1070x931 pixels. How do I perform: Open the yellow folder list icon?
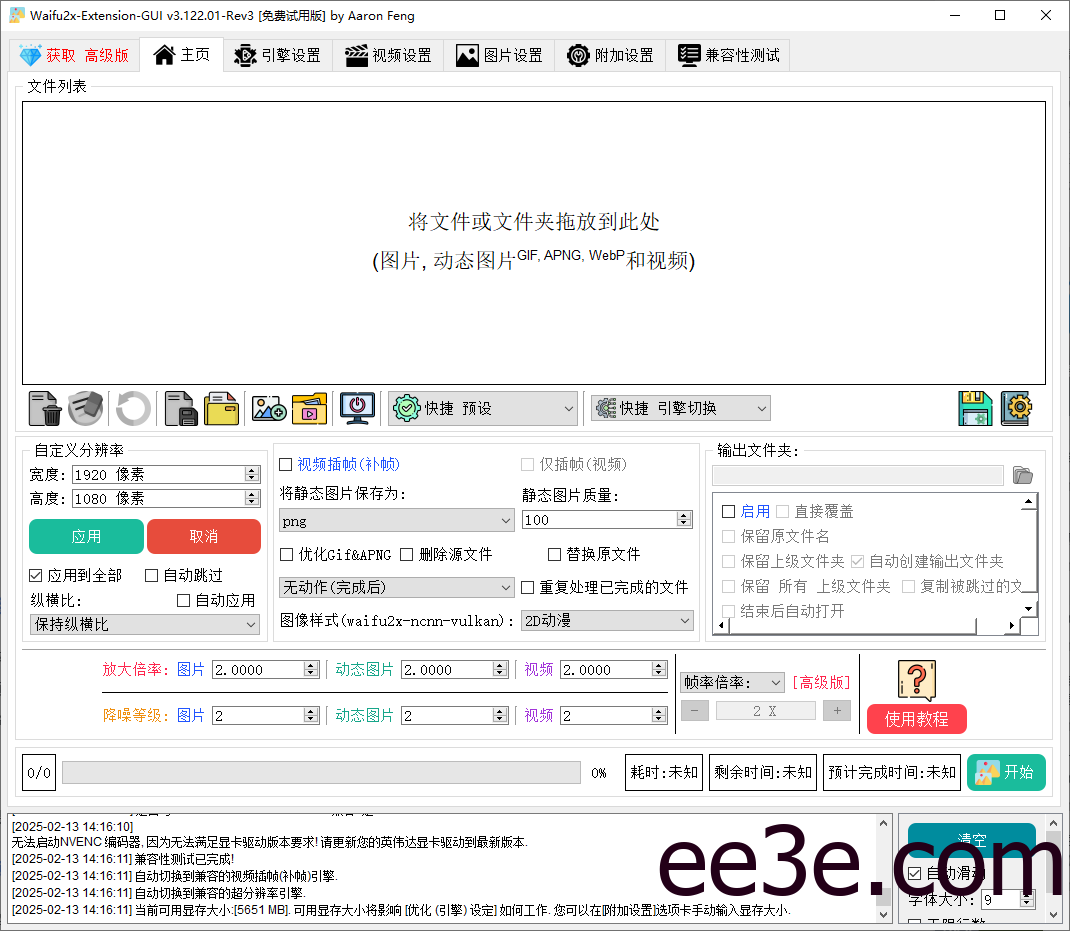pos(221,408)
